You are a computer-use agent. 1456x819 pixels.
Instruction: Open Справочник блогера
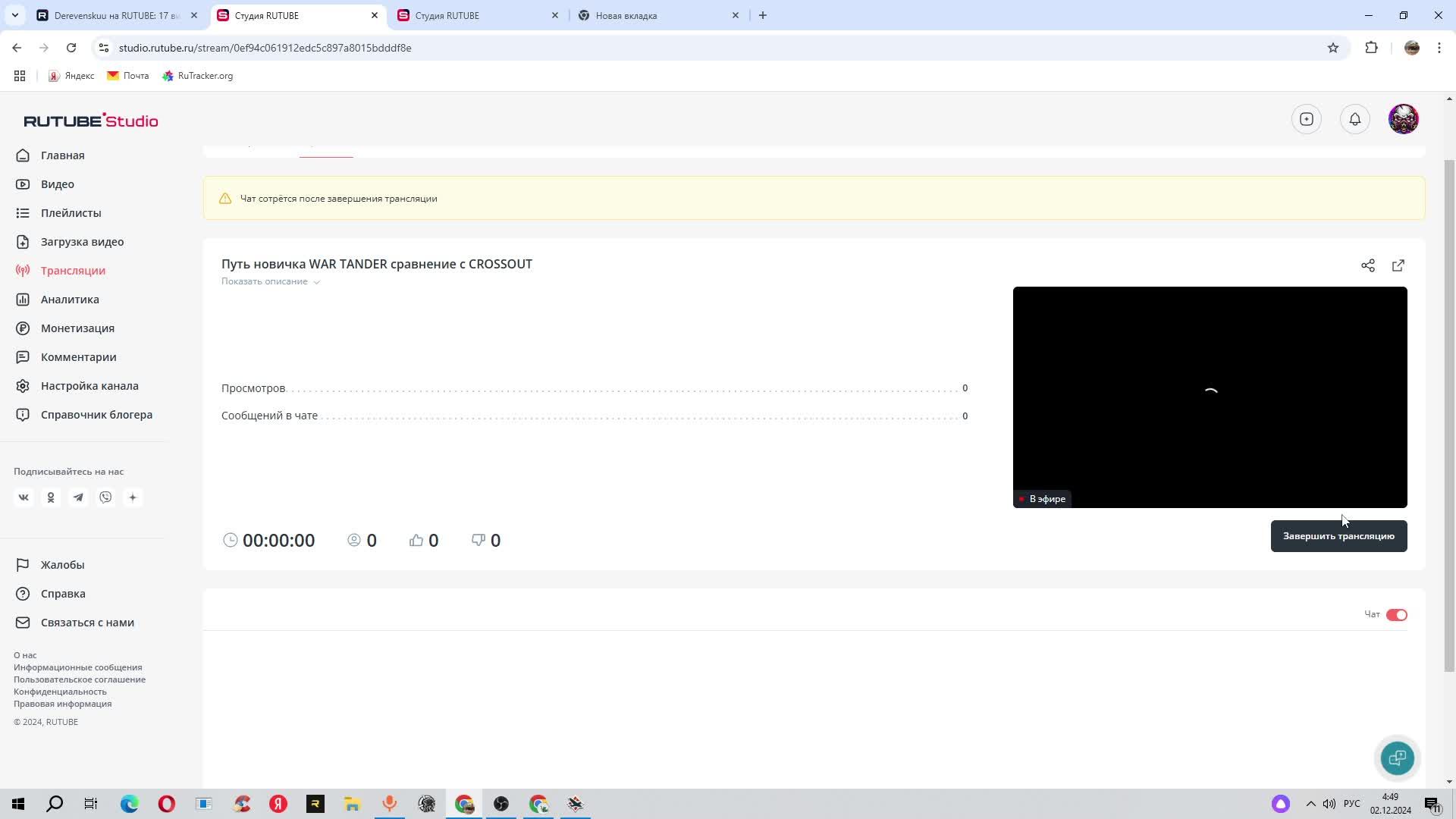pyautogui.click(x=96, y=415)
